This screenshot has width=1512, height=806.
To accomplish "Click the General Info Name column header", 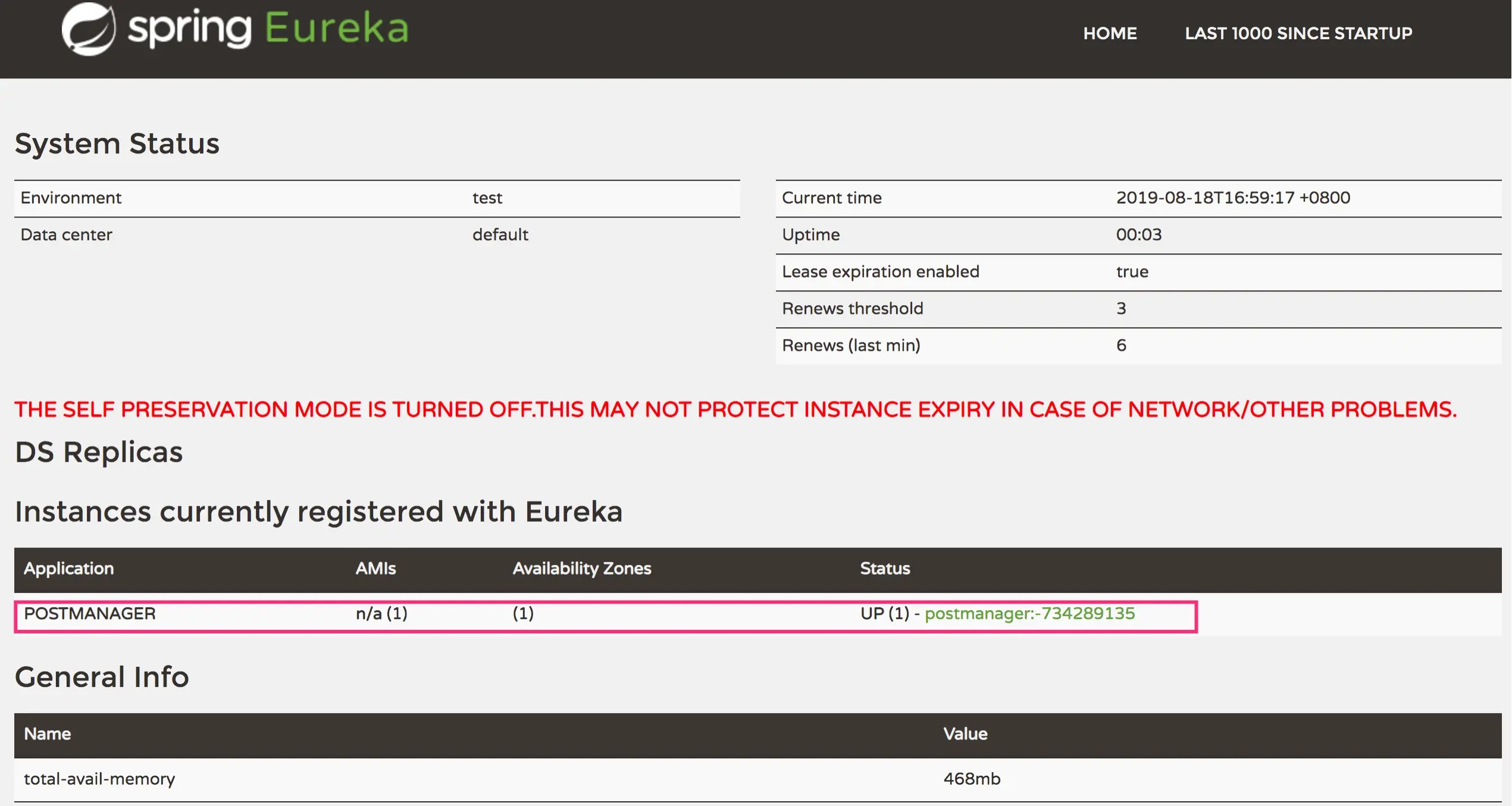I will tap(48, 733).
